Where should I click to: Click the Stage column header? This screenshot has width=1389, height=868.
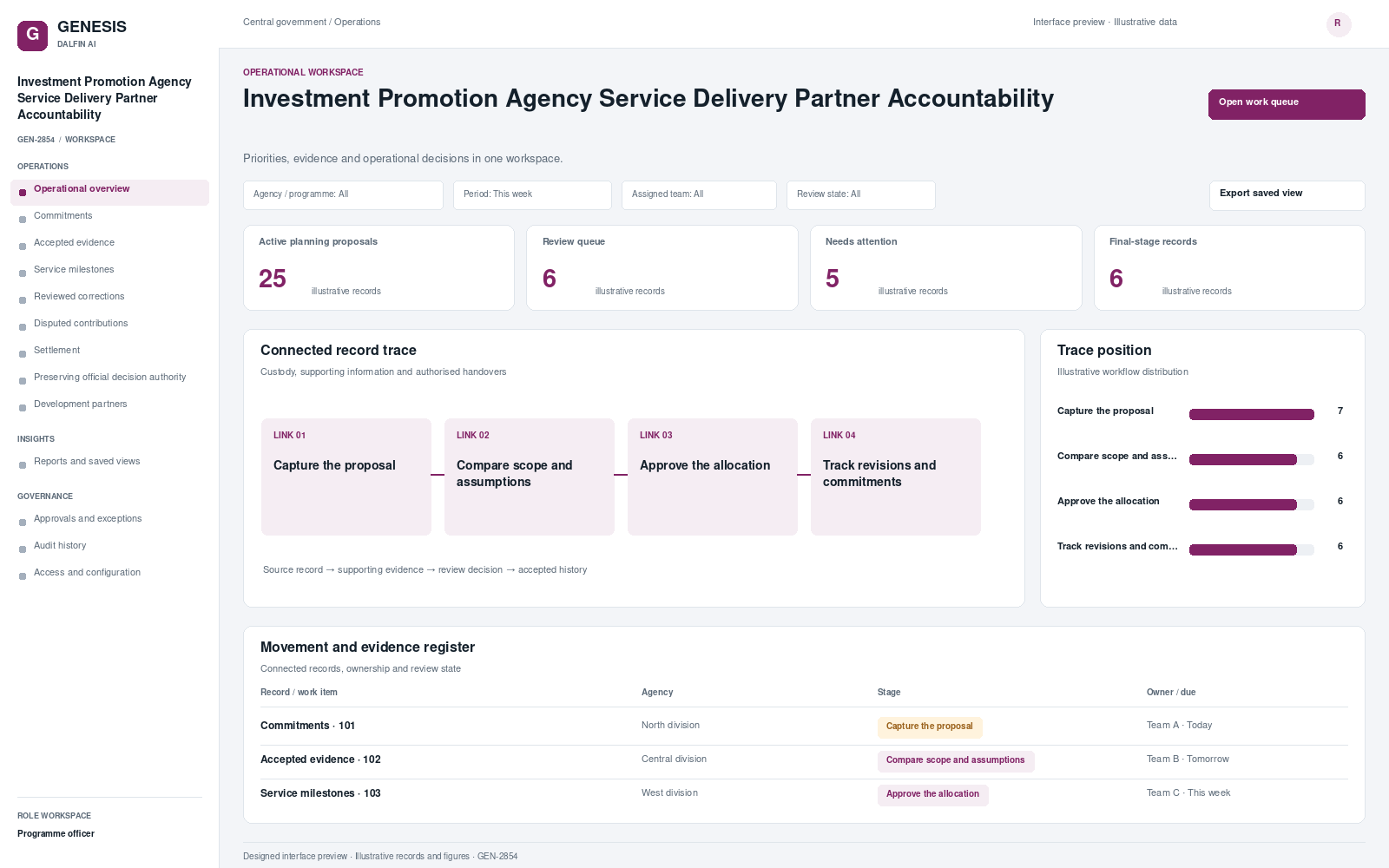pos(889,693)
